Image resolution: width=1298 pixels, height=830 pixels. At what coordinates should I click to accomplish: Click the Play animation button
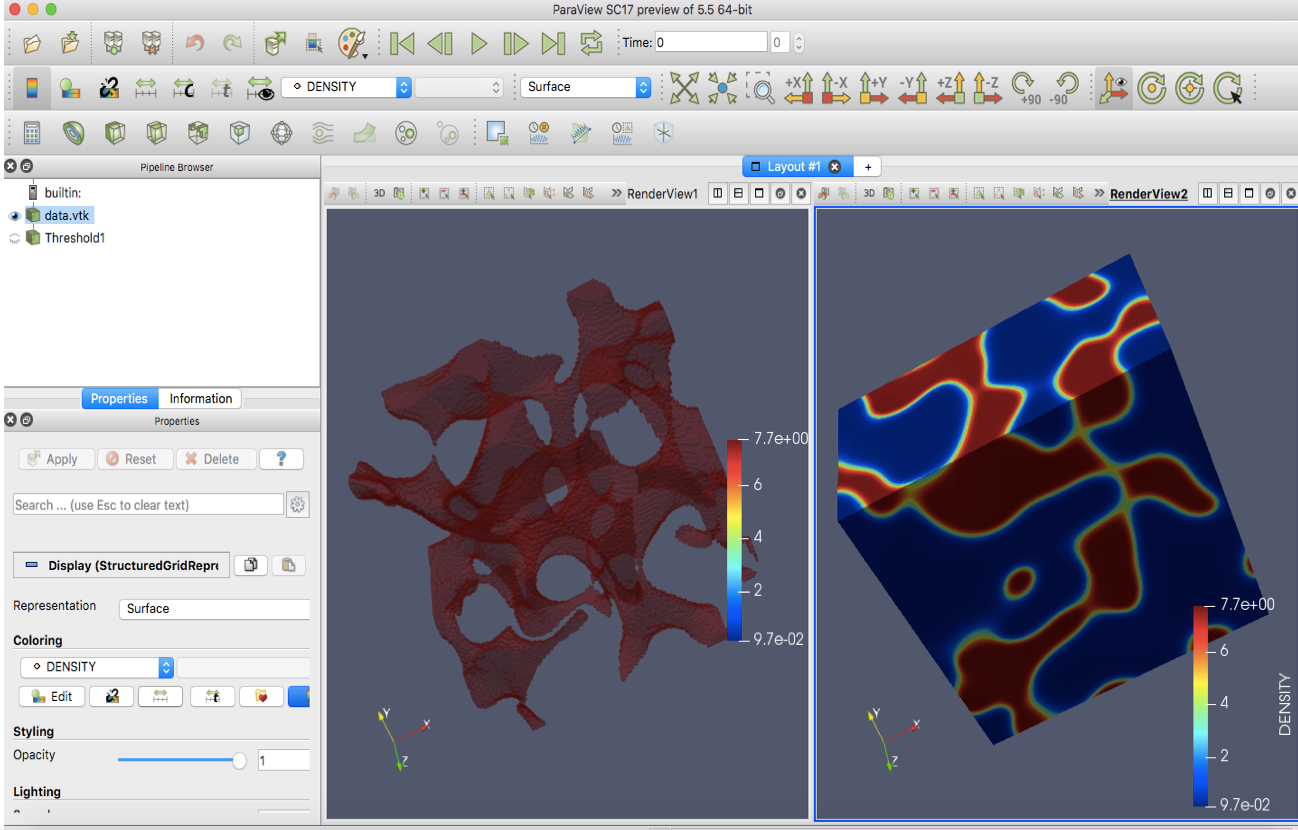479,43
